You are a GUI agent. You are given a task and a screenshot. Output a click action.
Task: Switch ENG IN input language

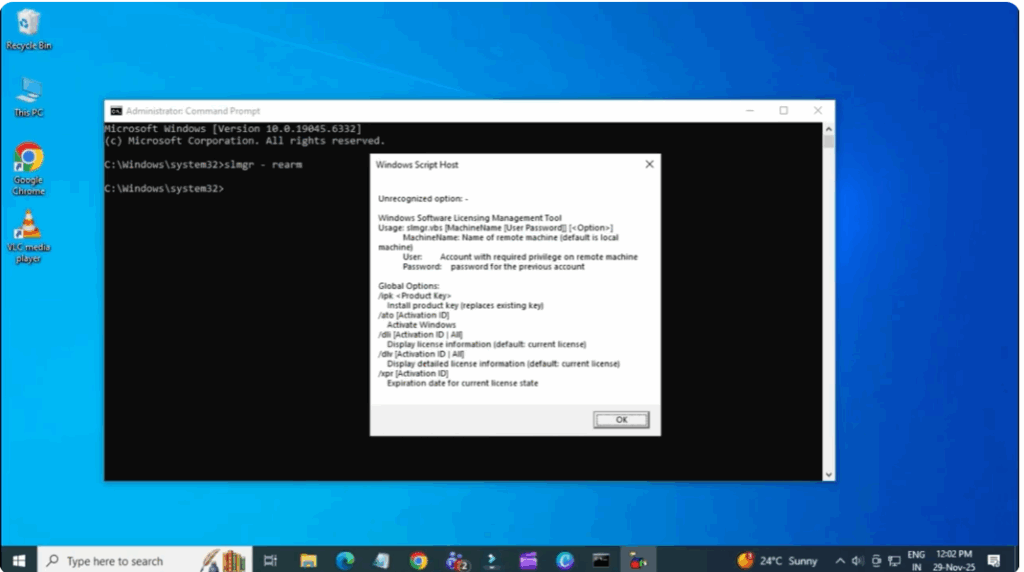[x=916, y=560]
